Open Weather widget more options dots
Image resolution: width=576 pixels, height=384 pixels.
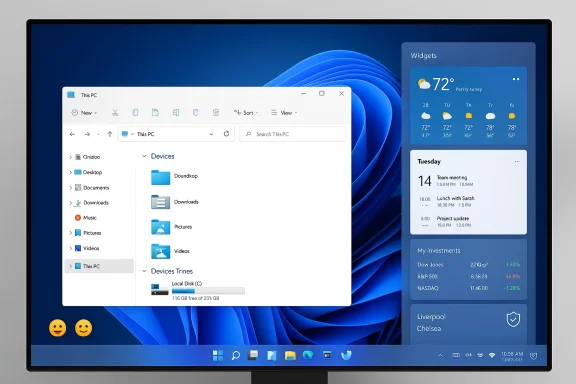click(516, 79)
